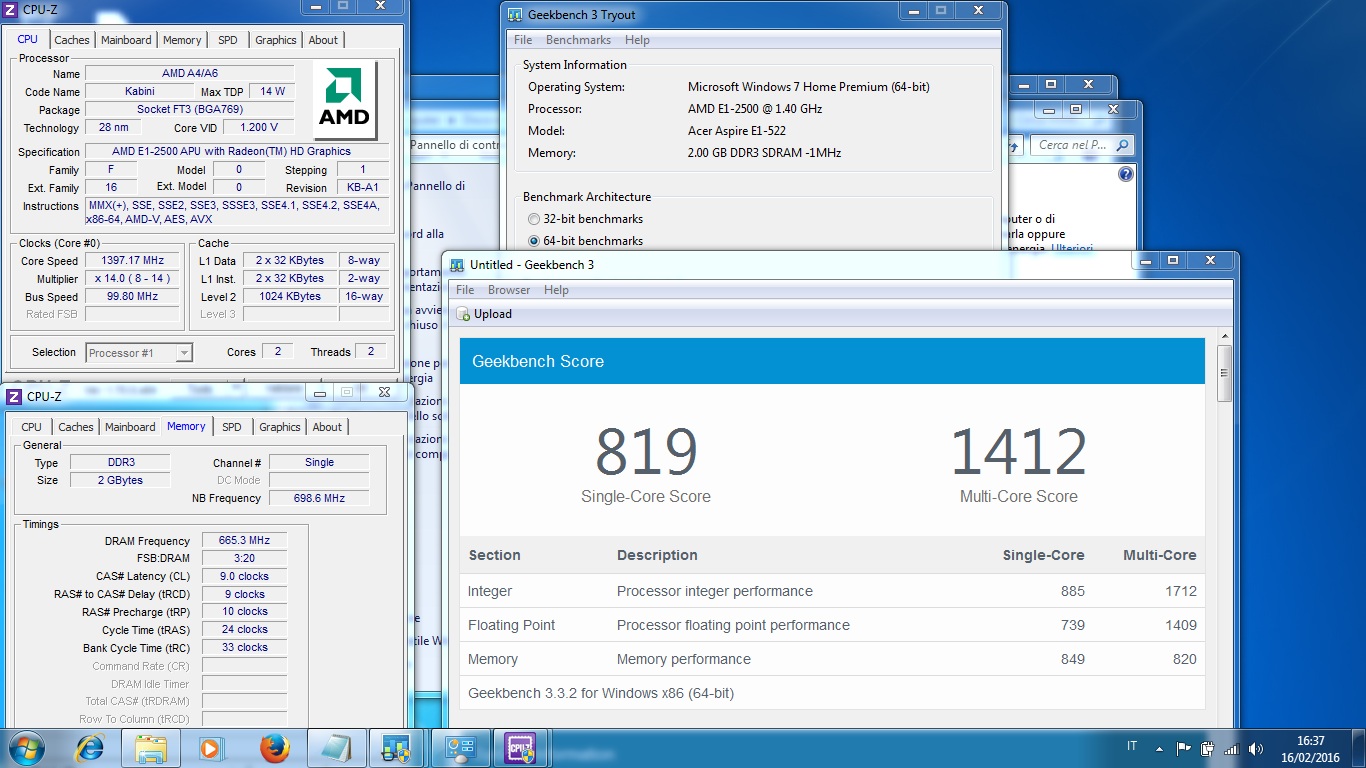1366x768 pixels.
Task: Open Caches tab in lower CPU-Z window
Action: pos(76,427)
